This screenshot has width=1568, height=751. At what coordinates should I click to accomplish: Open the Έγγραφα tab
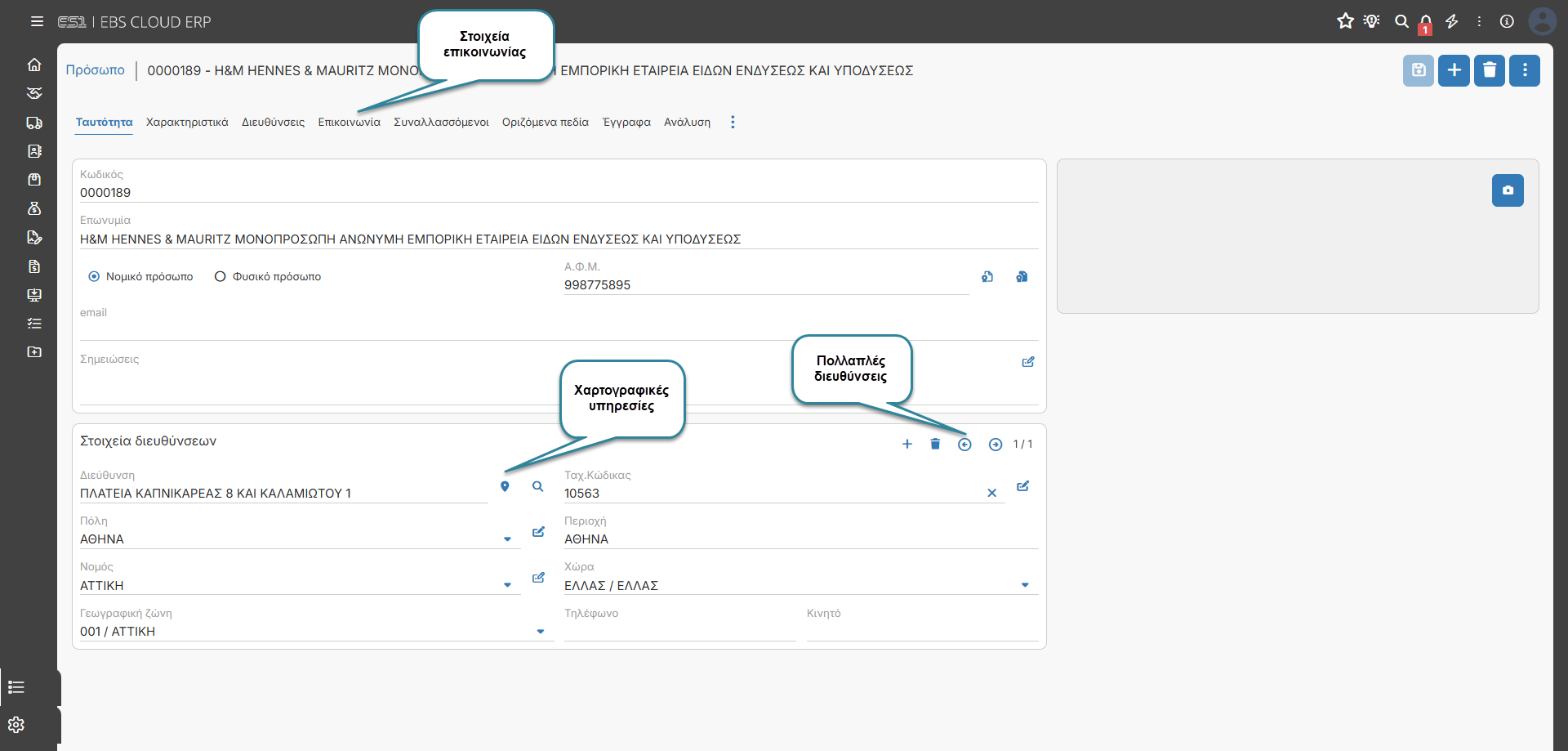(x=626, y=123)
